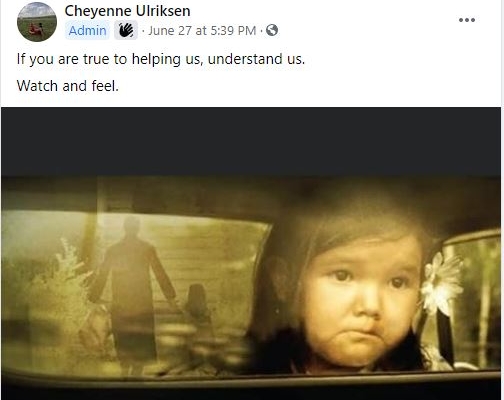This screenshot has height=400, width=504.
Task: Click the Cheyenne Ulriksen name link
Action: (127, 11)
